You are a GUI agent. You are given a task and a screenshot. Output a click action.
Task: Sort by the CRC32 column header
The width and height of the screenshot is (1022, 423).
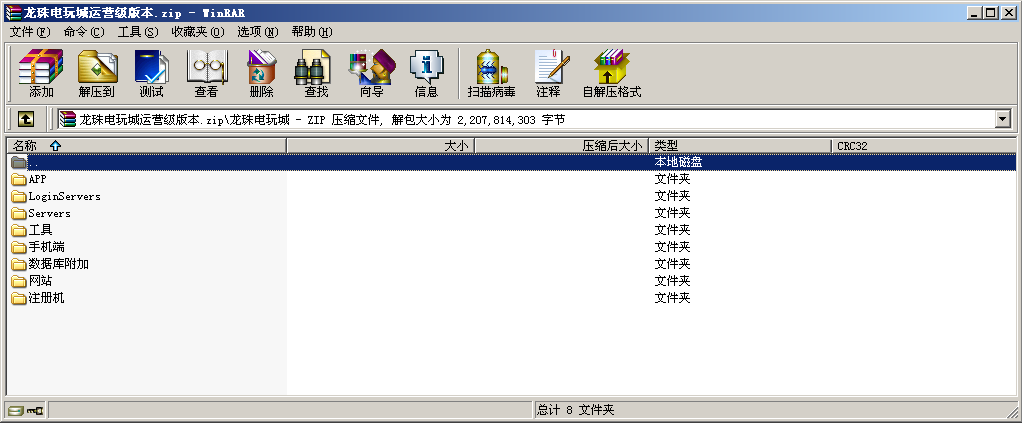(852, 146)
